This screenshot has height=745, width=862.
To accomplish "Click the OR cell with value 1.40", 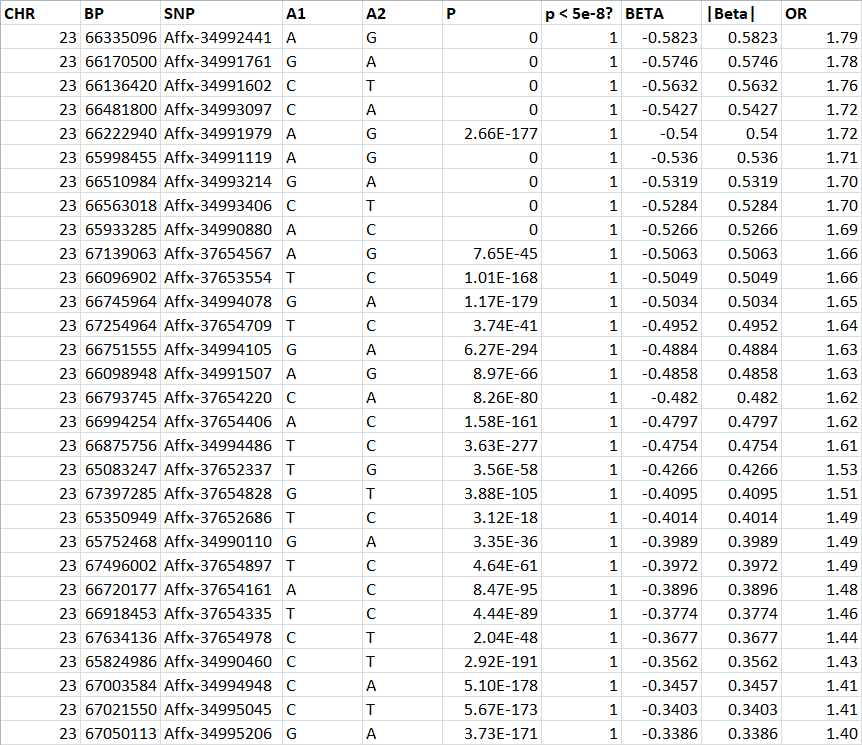I will [821, 734].
